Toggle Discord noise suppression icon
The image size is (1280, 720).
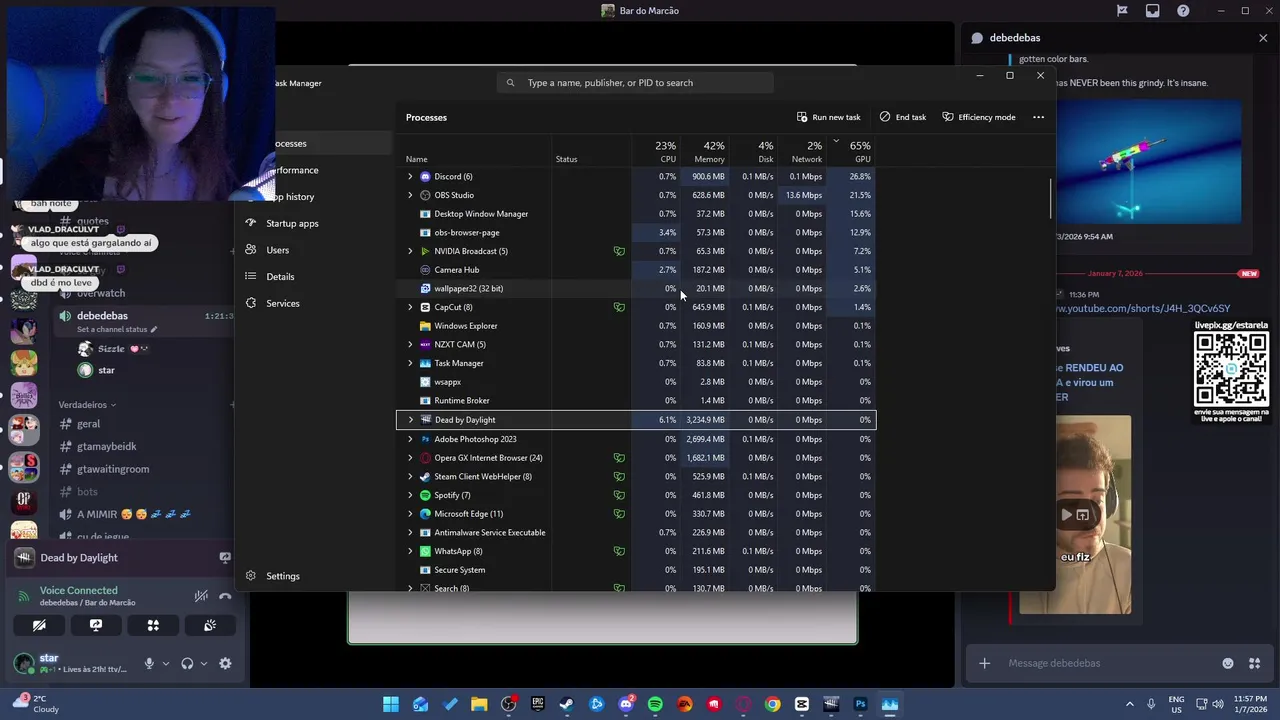tap(201, 596)
